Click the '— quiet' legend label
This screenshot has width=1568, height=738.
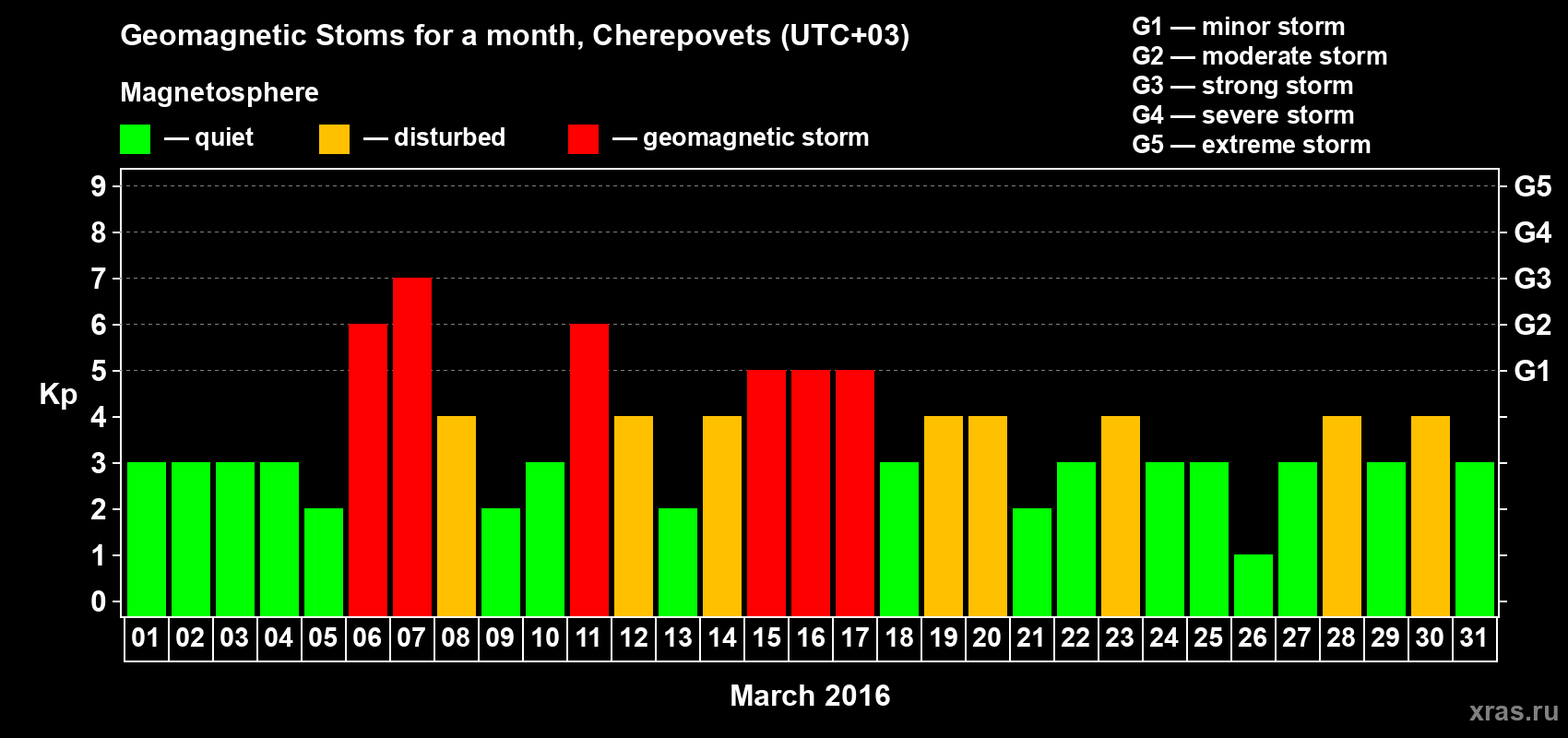pyautogui.click(x=208, y=137)
